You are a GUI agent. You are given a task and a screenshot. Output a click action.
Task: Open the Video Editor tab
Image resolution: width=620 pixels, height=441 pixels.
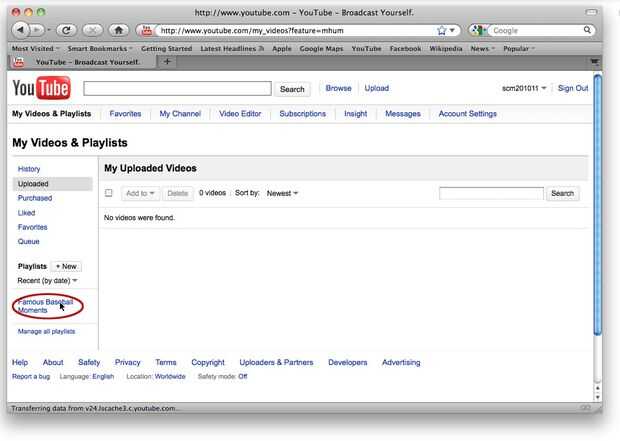click(x=240, y=114)
